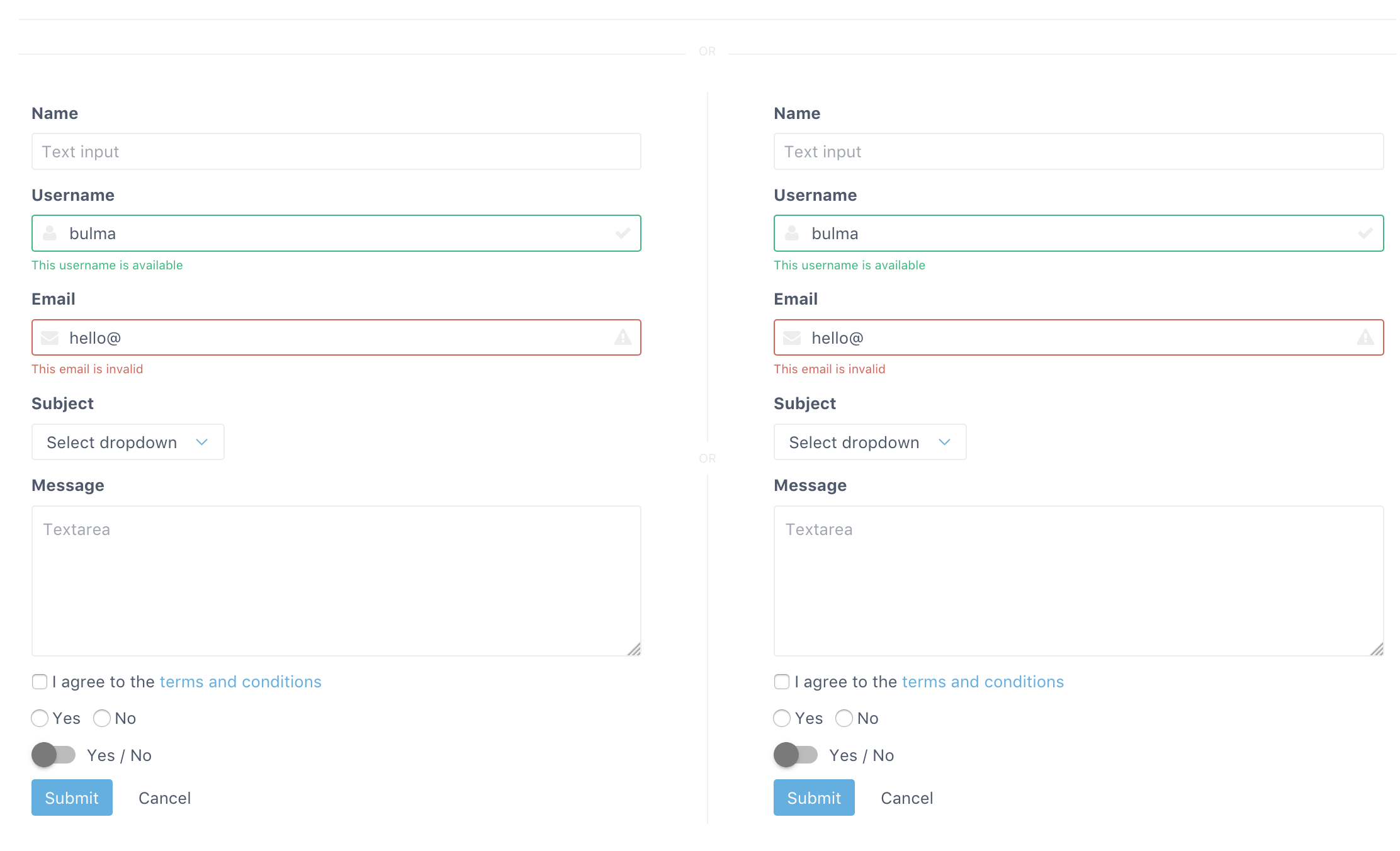Click the user icon in left Username field
1400x851 pixels.
(x=50, y=234)
